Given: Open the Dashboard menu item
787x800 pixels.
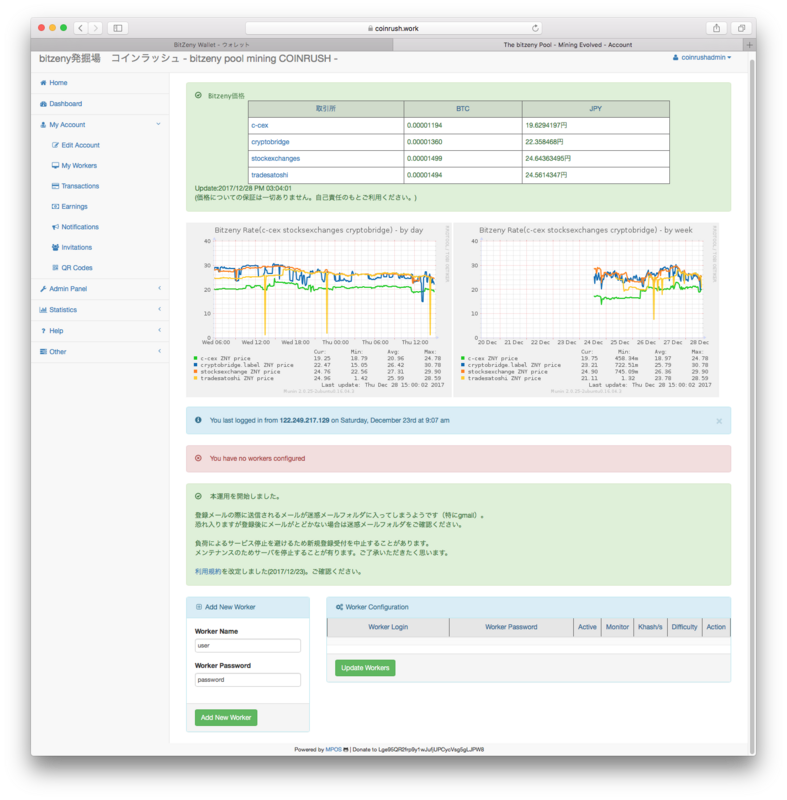Looking at the screenshot, I should coord(100,104).
